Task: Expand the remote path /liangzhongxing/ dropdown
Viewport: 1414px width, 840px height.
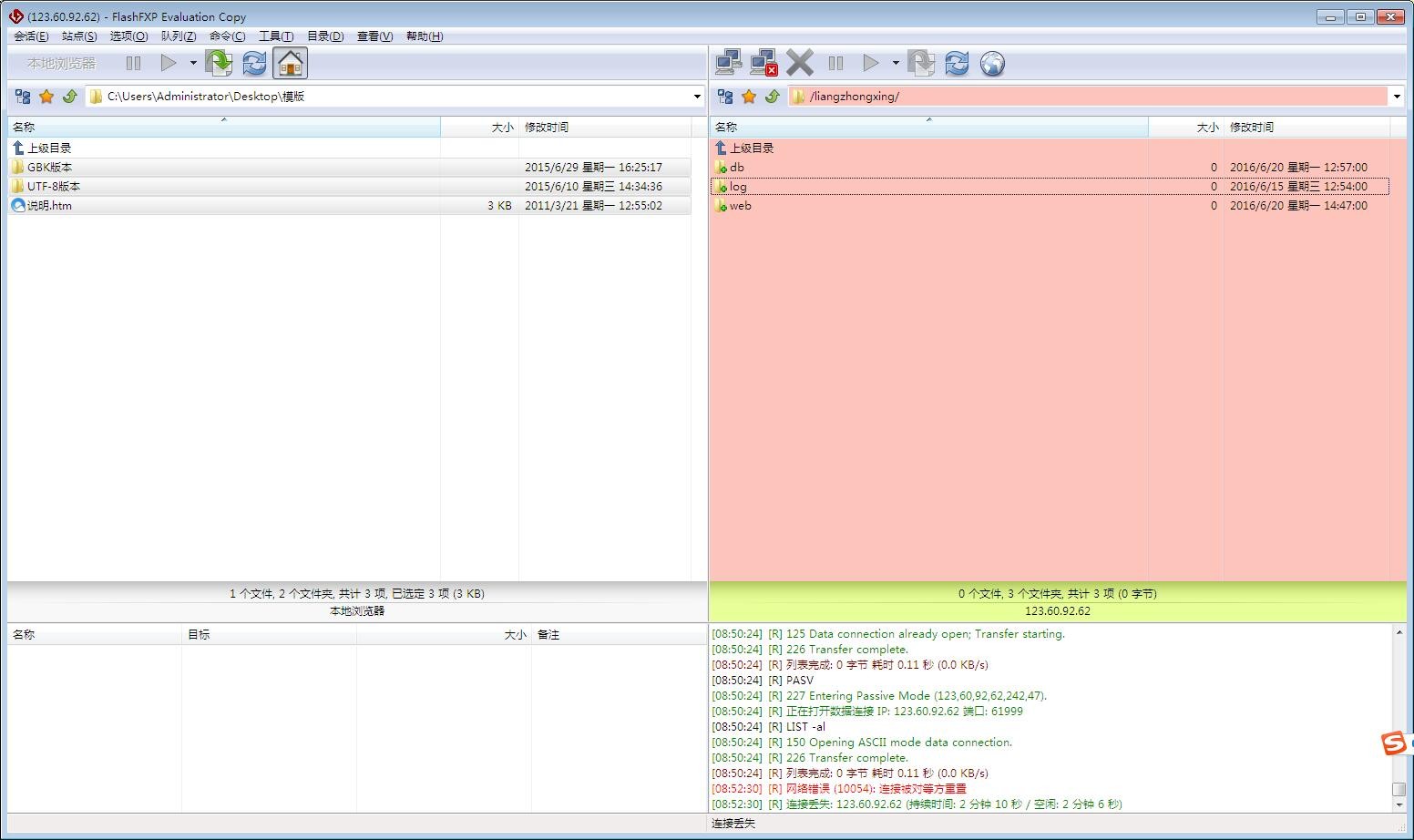Action: (x=1397, y=97)
